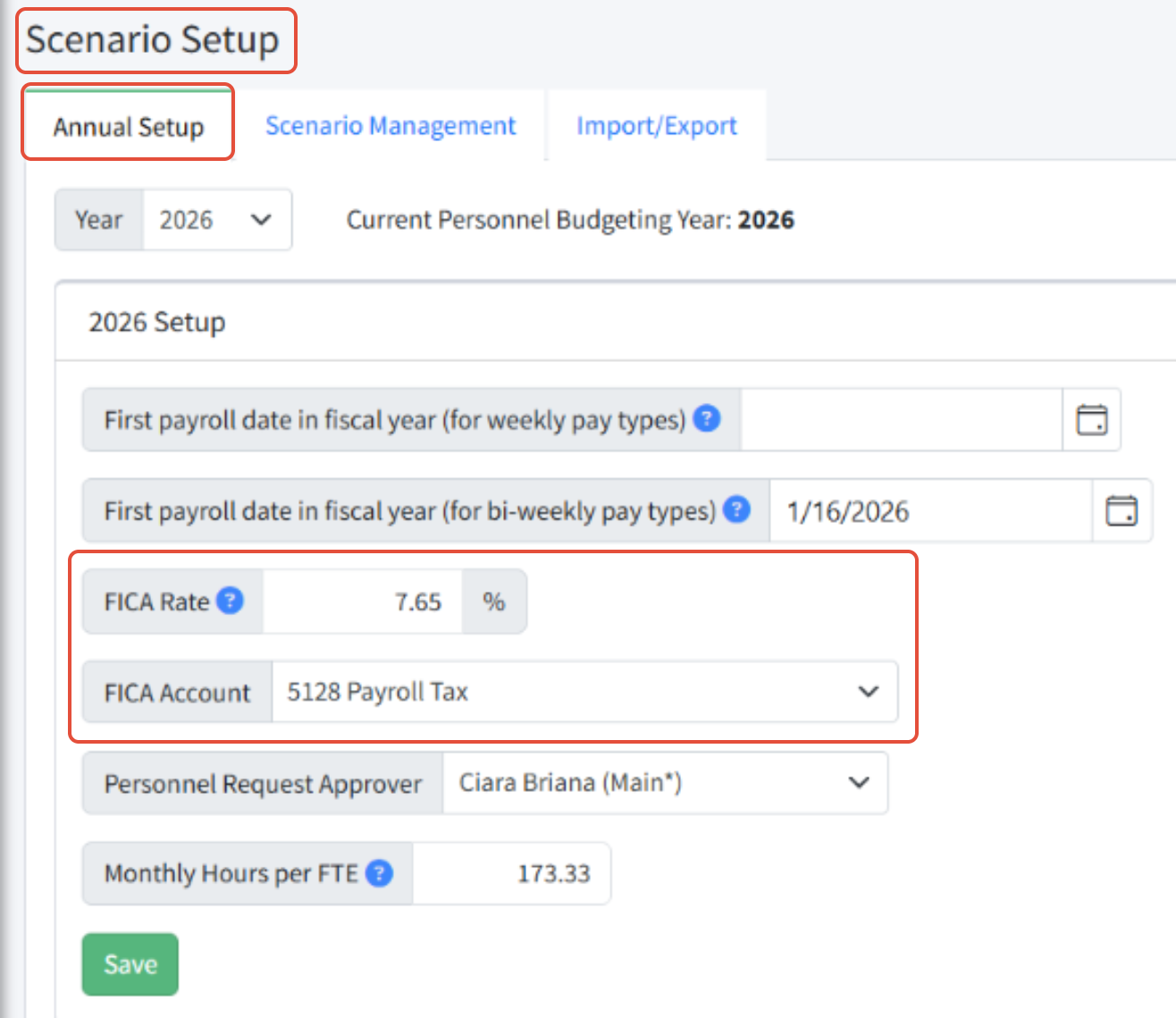Click the green Save button

(130, 964)
